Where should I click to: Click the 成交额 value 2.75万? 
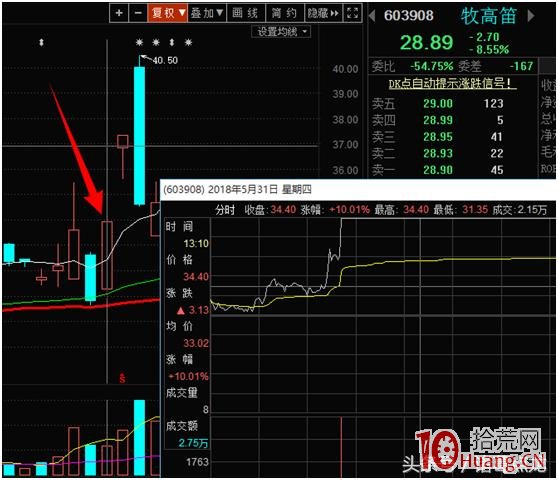(193, 443)
